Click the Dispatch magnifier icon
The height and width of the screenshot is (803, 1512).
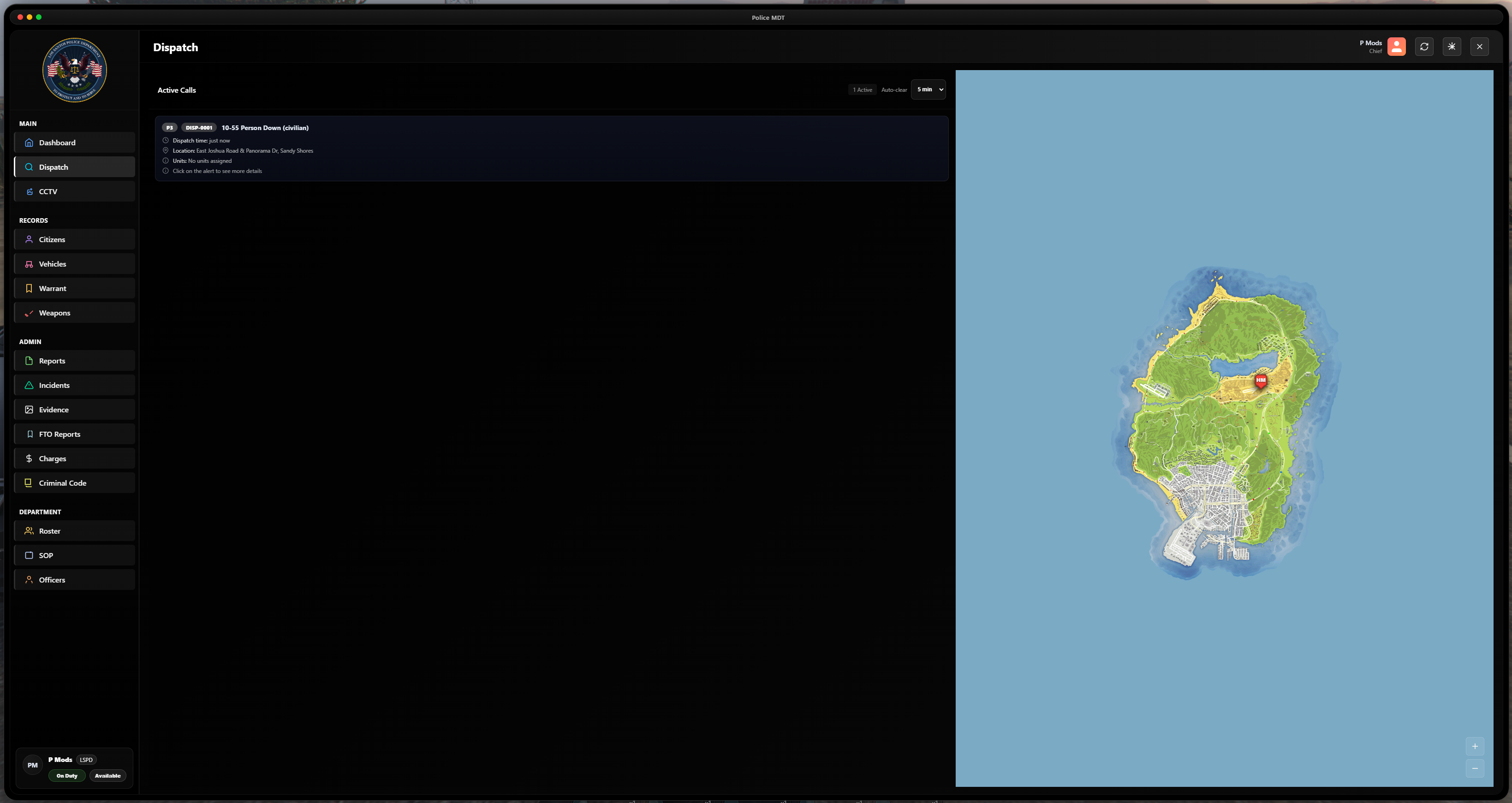(29, 167)
